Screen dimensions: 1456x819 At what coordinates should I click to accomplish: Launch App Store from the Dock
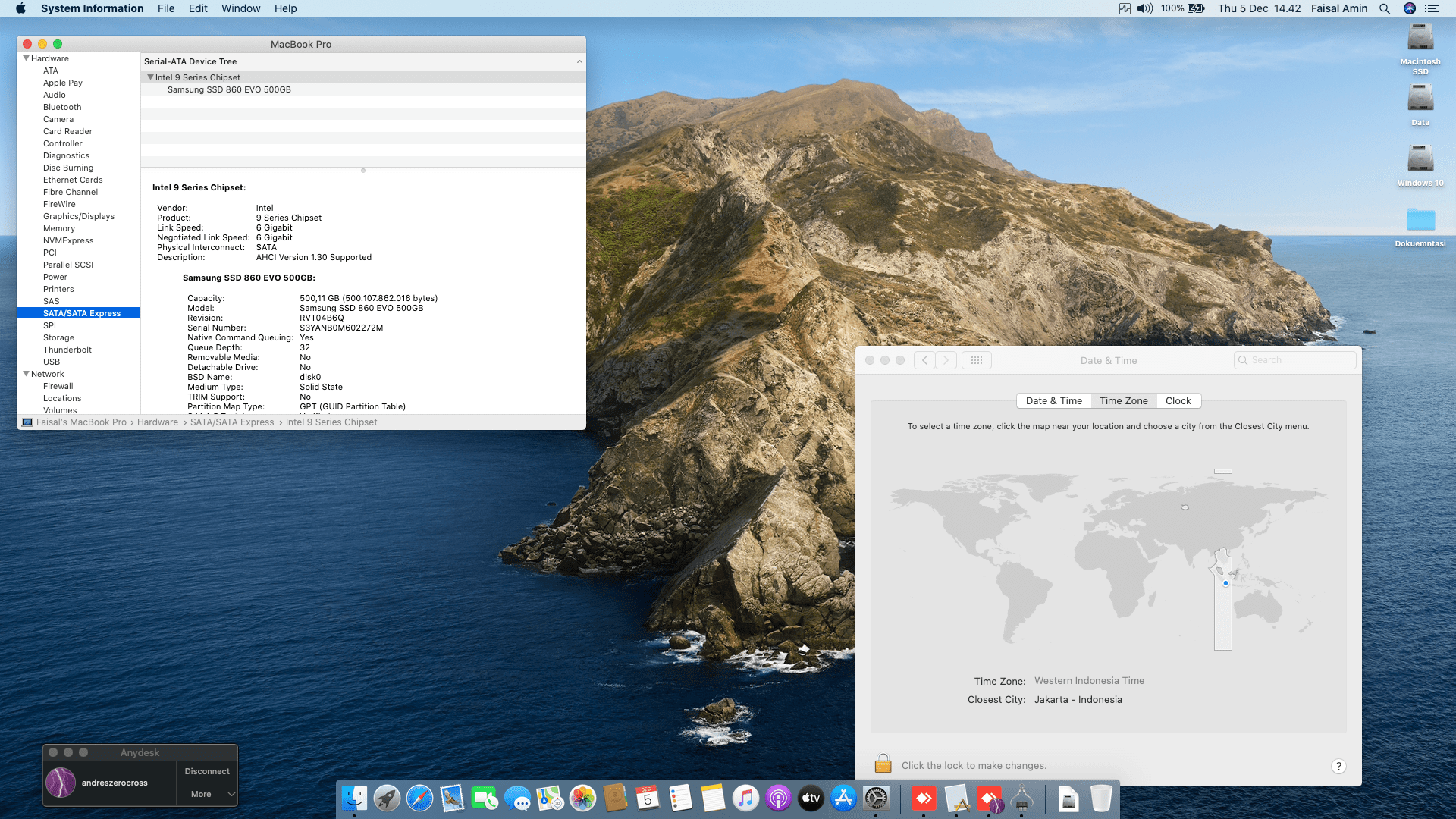coord(843,798)
